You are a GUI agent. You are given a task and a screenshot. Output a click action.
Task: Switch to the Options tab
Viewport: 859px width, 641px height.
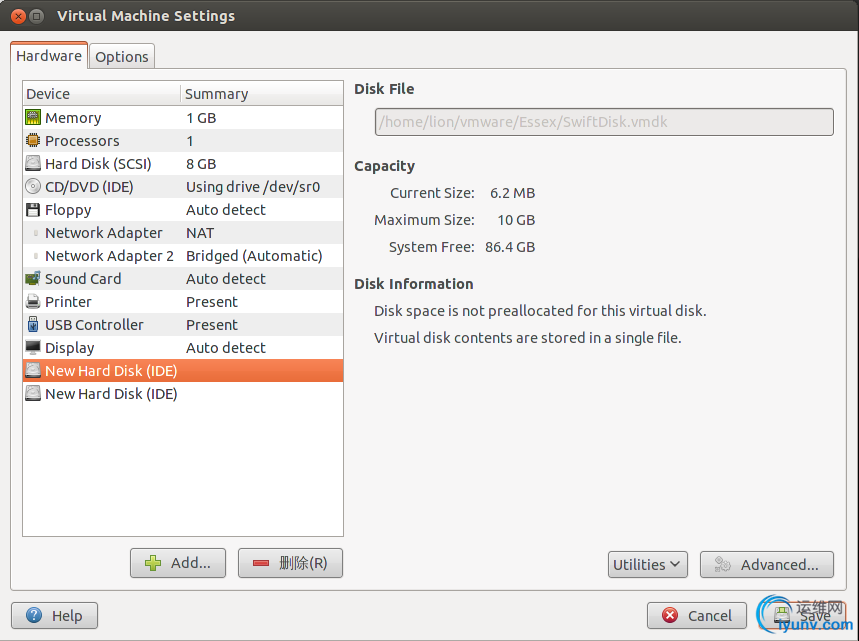tap(122, 57)
